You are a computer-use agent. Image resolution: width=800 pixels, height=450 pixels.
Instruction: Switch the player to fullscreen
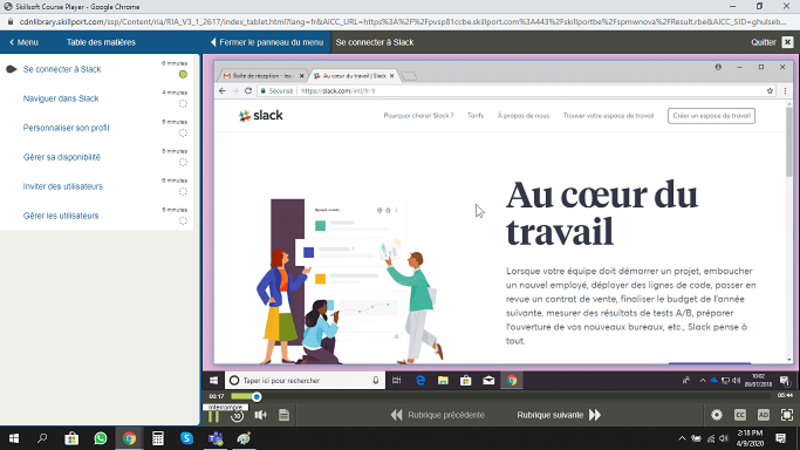[x=787, y=415]
